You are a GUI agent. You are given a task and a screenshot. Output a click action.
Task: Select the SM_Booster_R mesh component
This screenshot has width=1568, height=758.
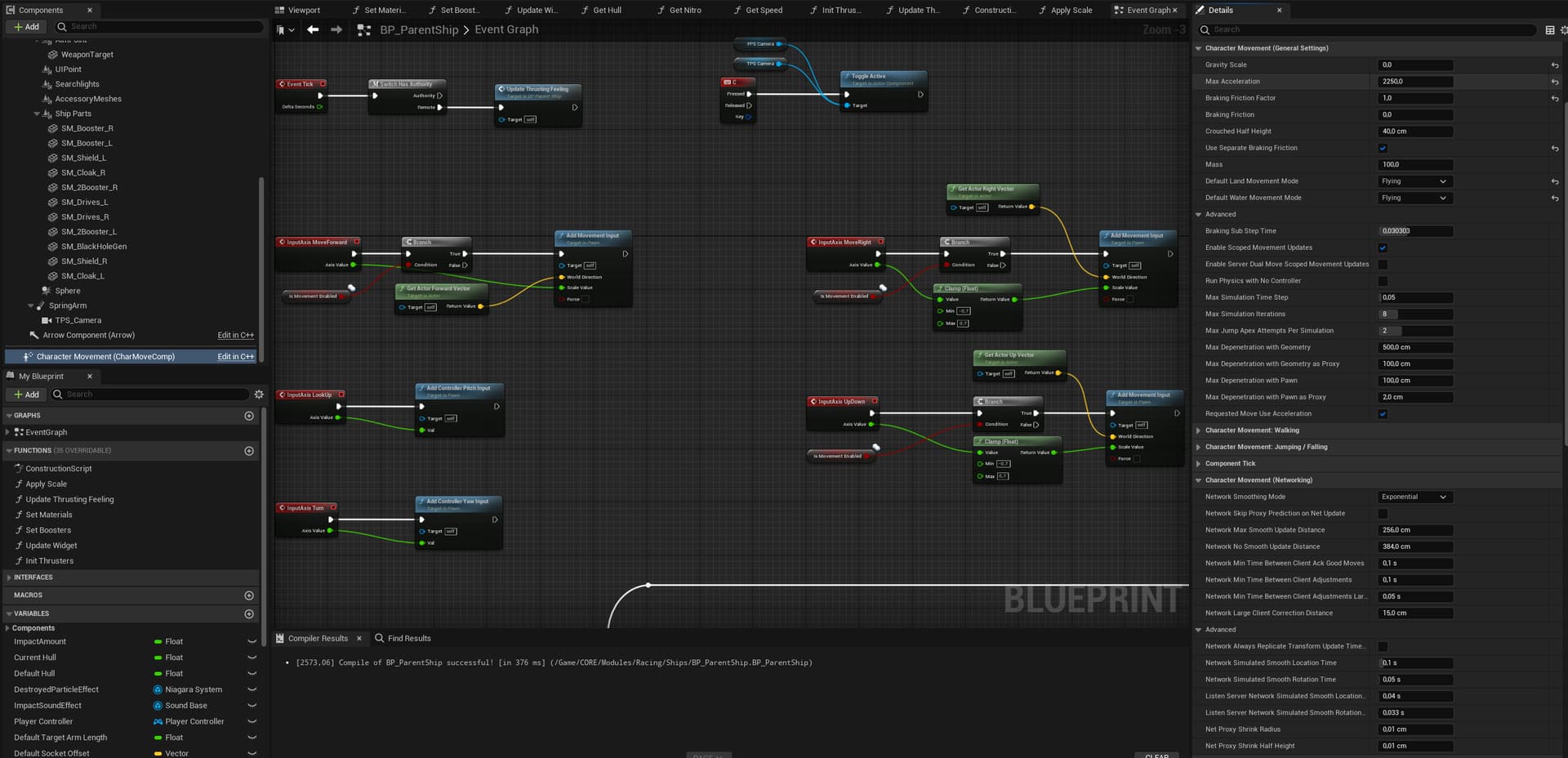pyautogui.click(x=87, y=128)
